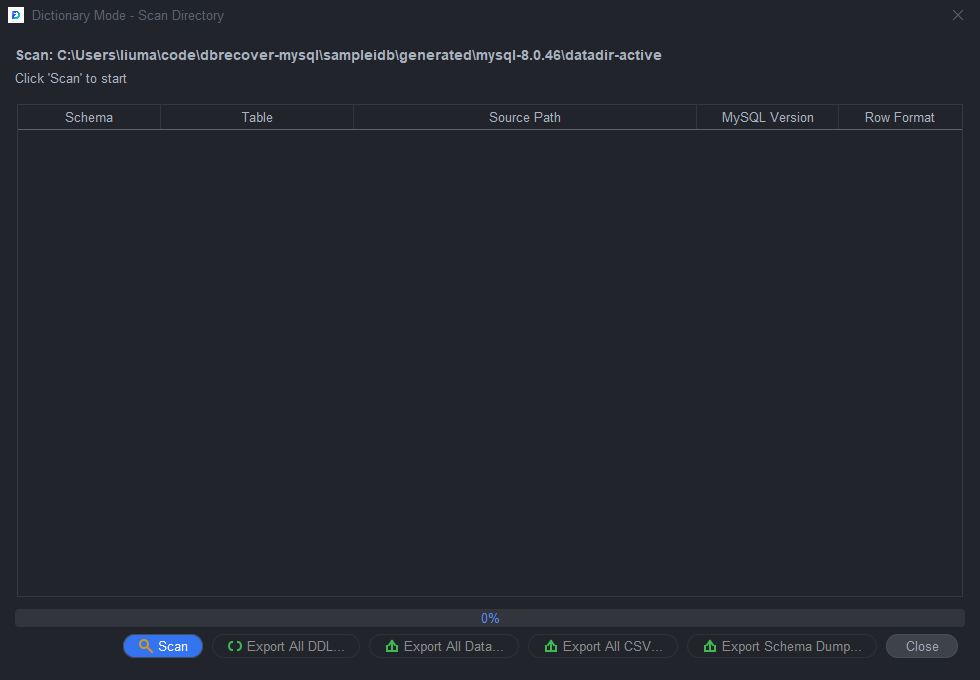Click the Row Format column header
Image resolution: width=980 pixels, height=680 pixels.
(900, 118)
